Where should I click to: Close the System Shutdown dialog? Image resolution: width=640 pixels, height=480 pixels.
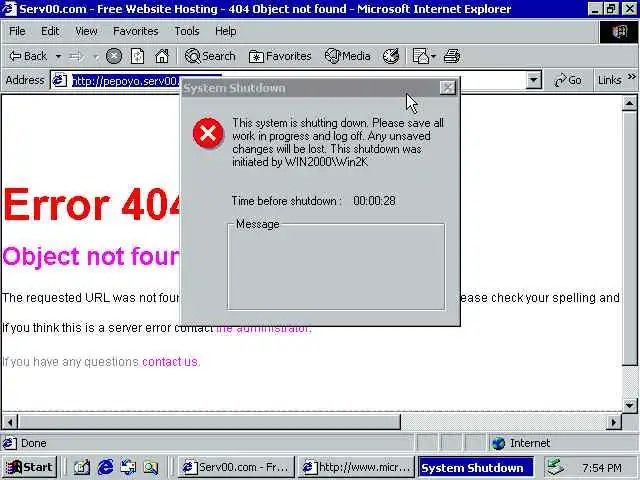pyautogui.click(x=448, y=88)
